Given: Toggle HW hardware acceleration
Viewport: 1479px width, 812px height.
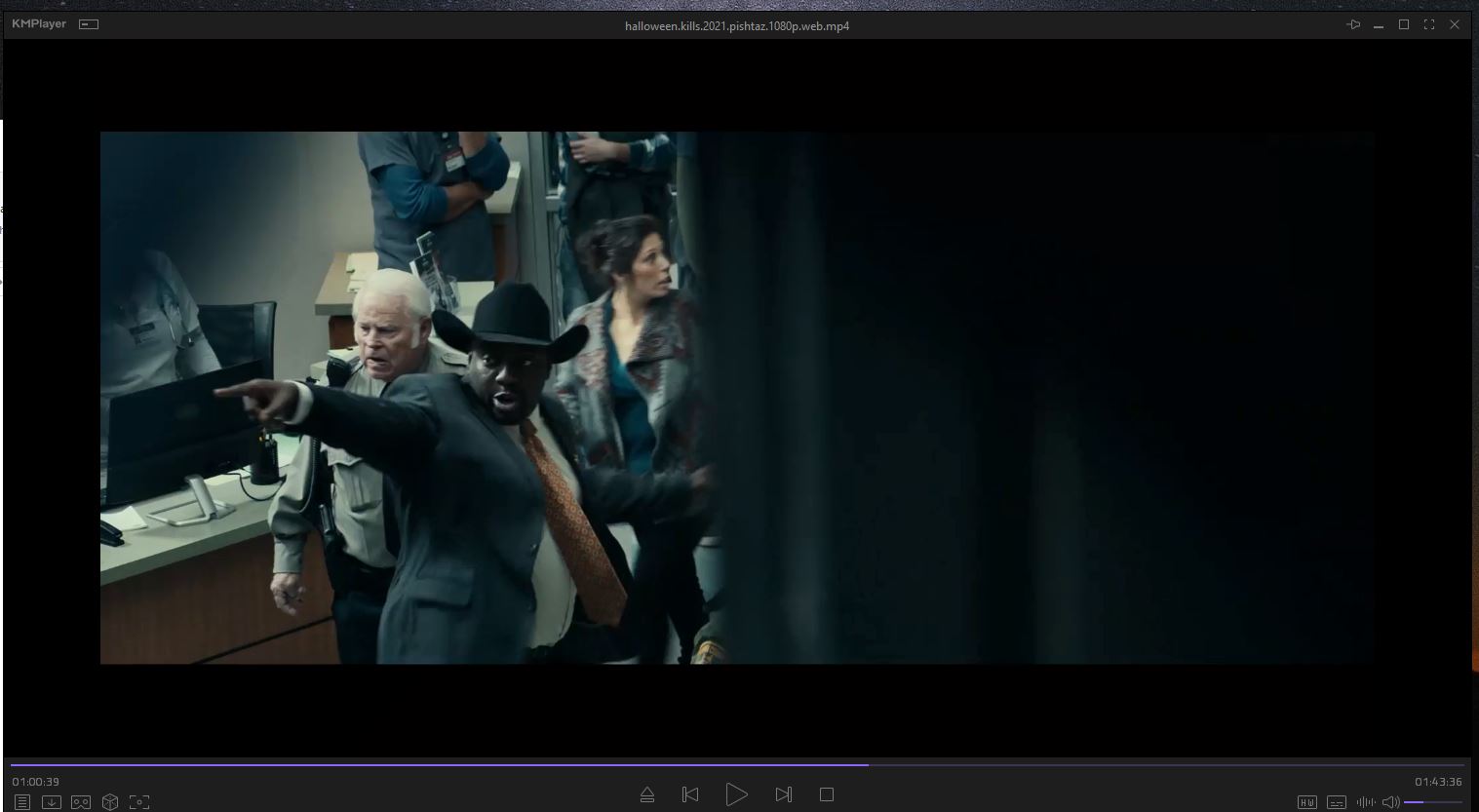Looking at the screenshot, I should tap(1306, 802).
